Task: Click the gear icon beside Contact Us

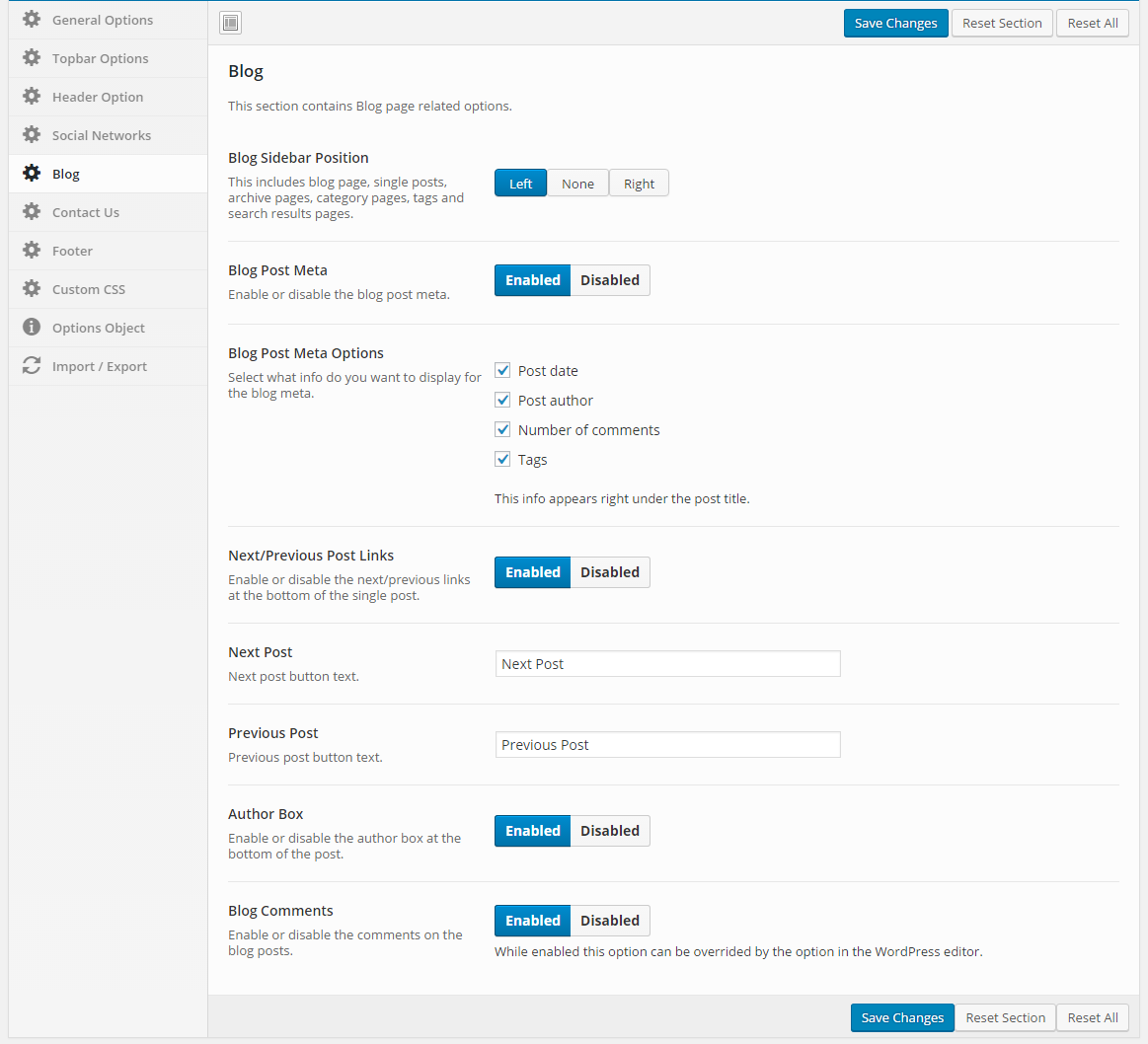Action: pos(32,212)
